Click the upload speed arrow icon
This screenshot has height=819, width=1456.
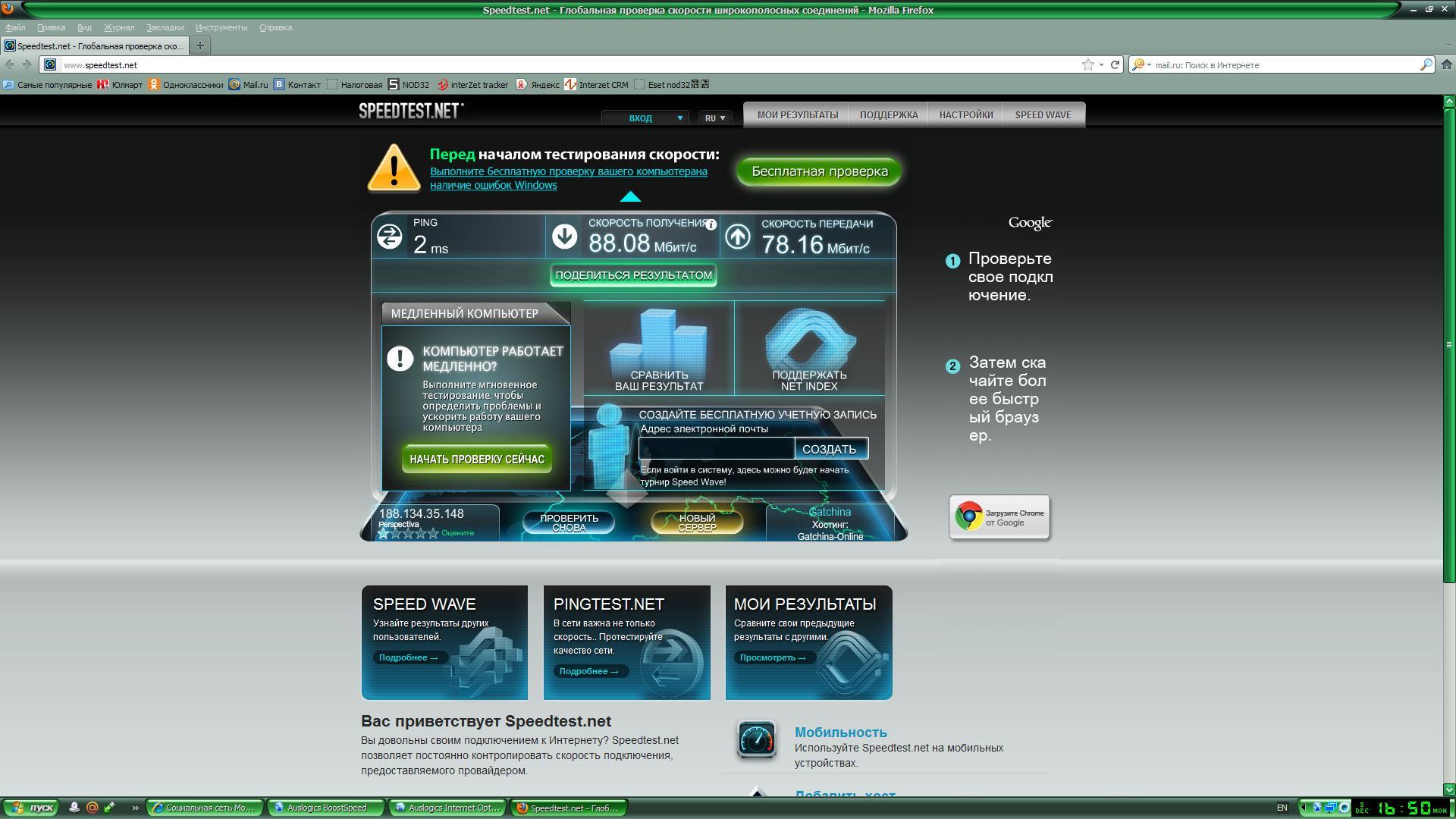[x=738, y=237]
